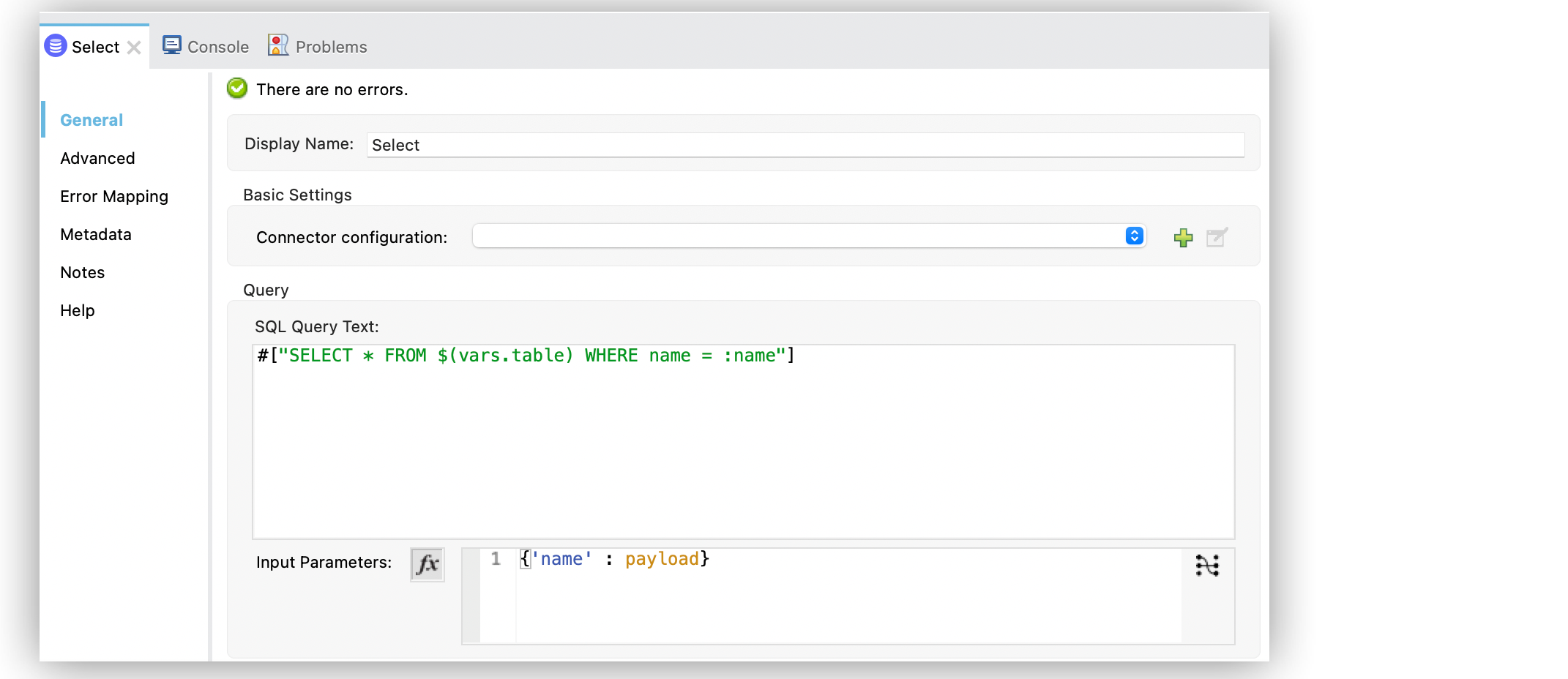Open the Help section
Viewport: 1568px width, 679px height.
coord(77,310)
